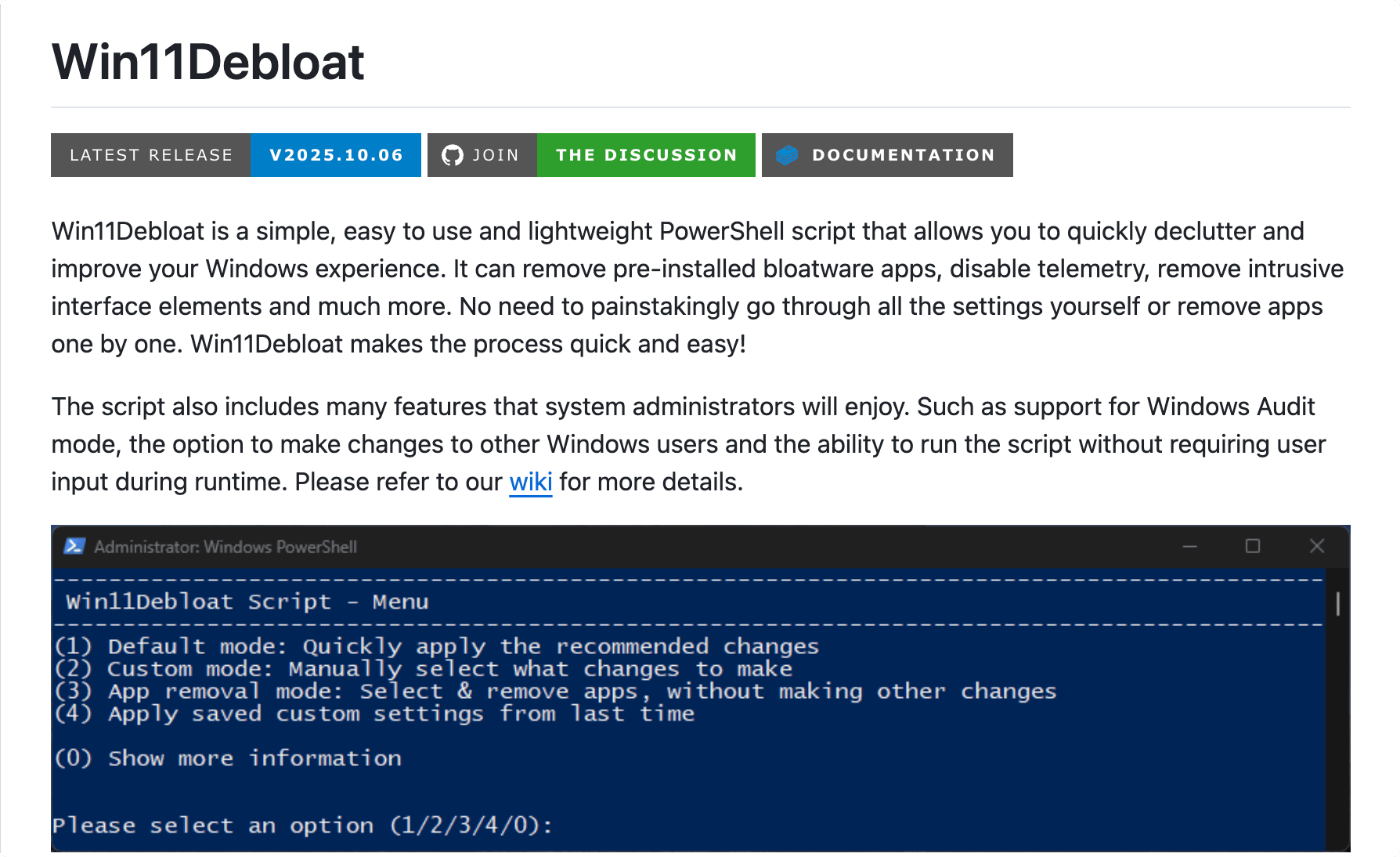Click the LATEST RELEASE badge
The height and width of the screenshot is (857, 1400).
pyautogui.click(x=150, y=154)
